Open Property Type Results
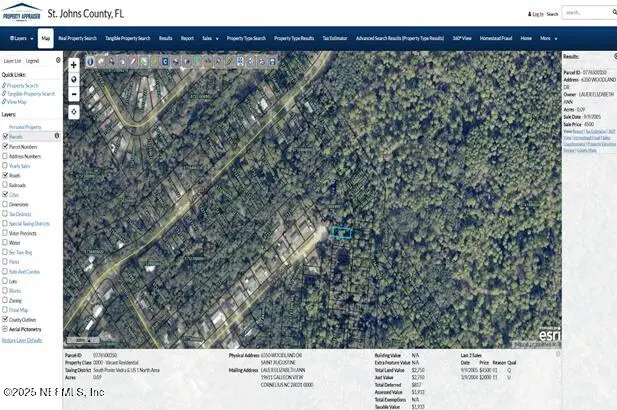This screenshot has height=410, width=617. point(294,38)
